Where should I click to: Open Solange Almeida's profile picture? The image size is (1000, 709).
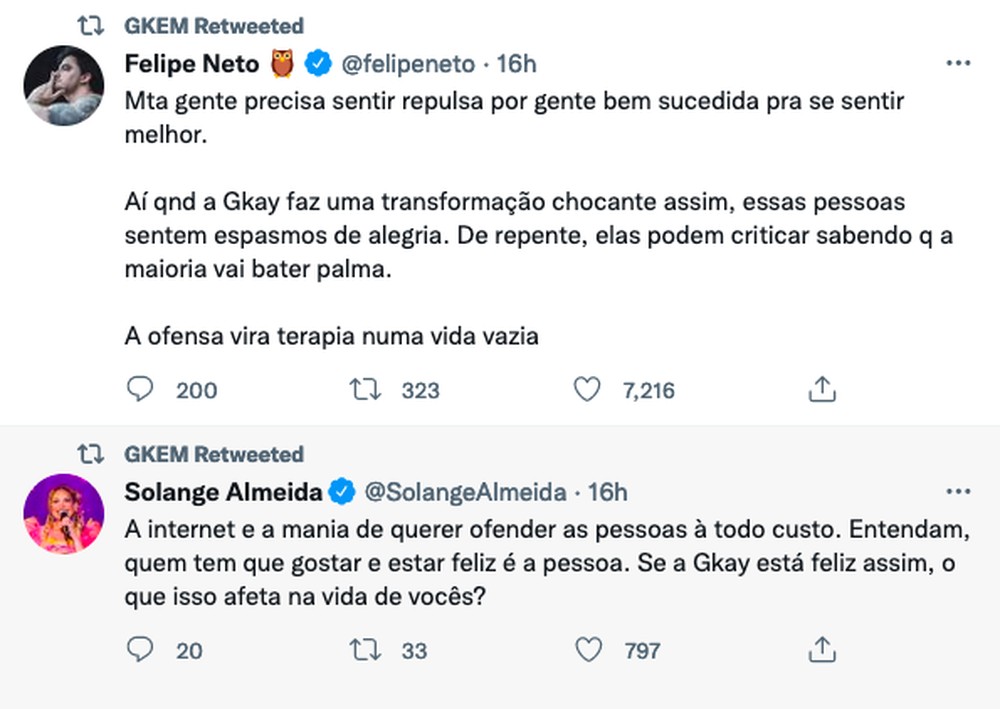point(64,513)
